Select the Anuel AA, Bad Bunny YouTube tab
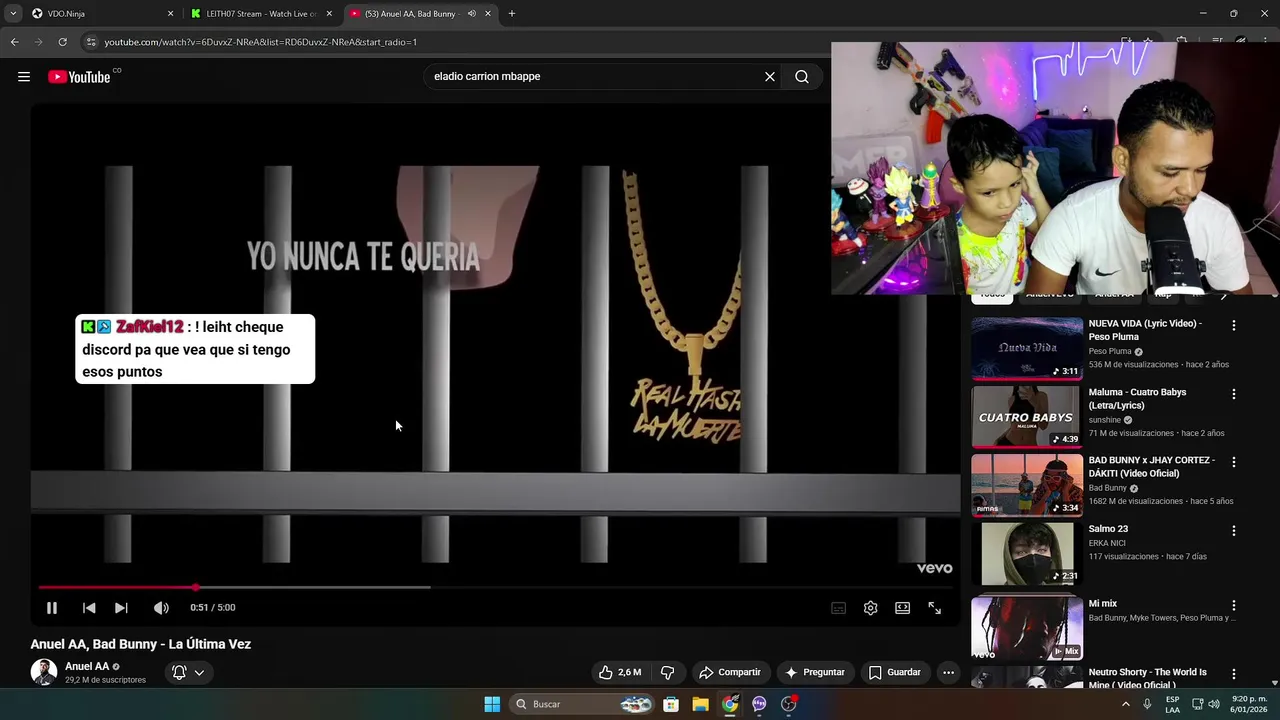 click(x=410, y=14)
